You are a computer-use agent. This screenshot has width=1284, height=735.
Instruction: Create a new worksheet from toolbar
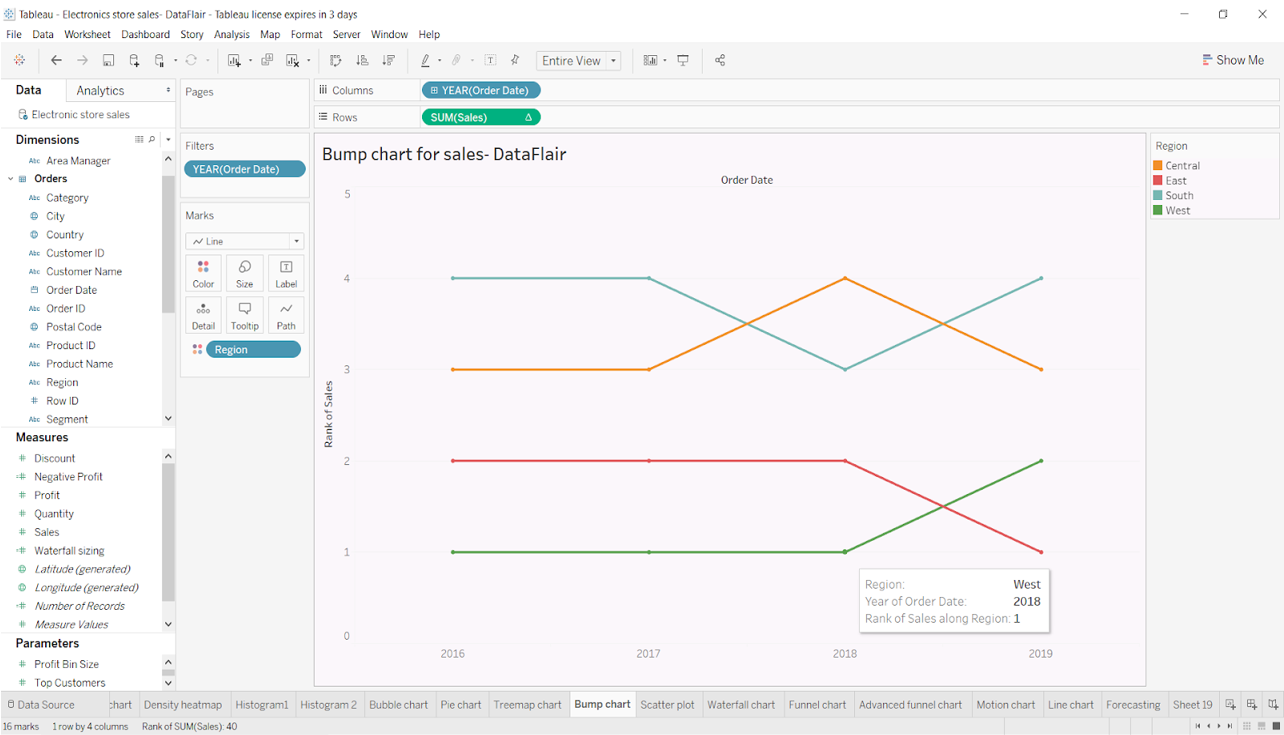234,60
